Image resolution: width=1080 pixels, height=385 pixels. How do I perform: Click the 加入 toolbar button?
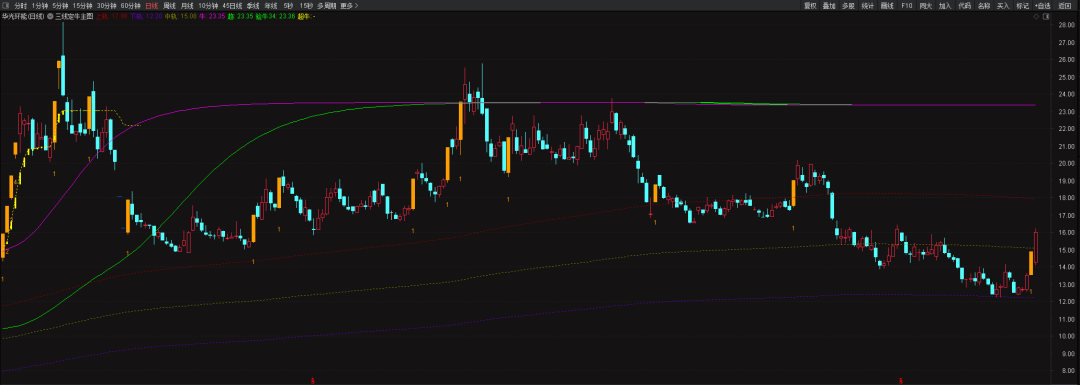tap(945, 6)
